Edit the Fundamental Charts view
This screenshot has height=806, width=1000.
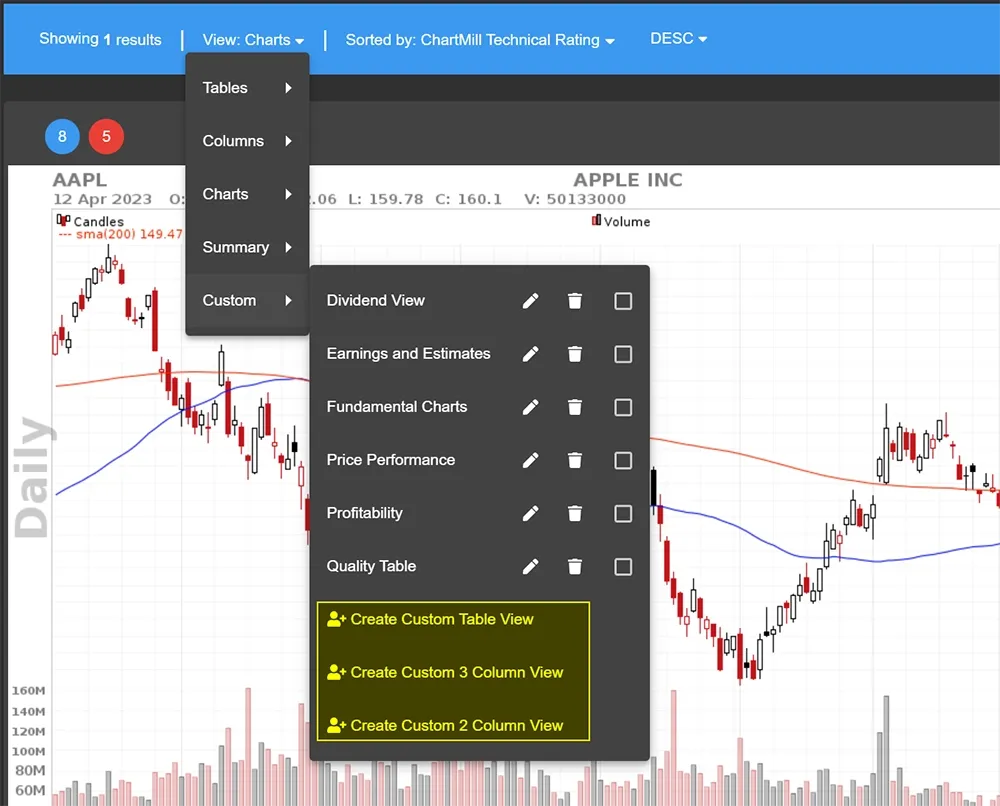click(x=530, y=407)
